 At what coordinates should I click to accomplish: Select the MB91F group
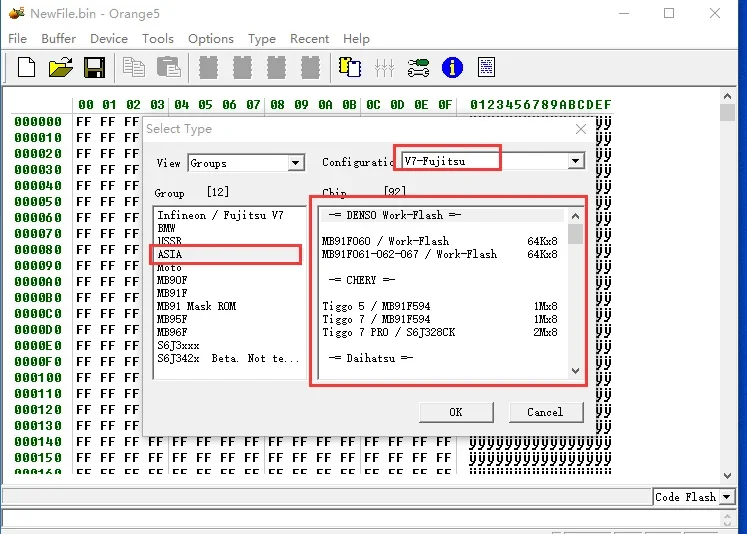[x=229, y=293]
